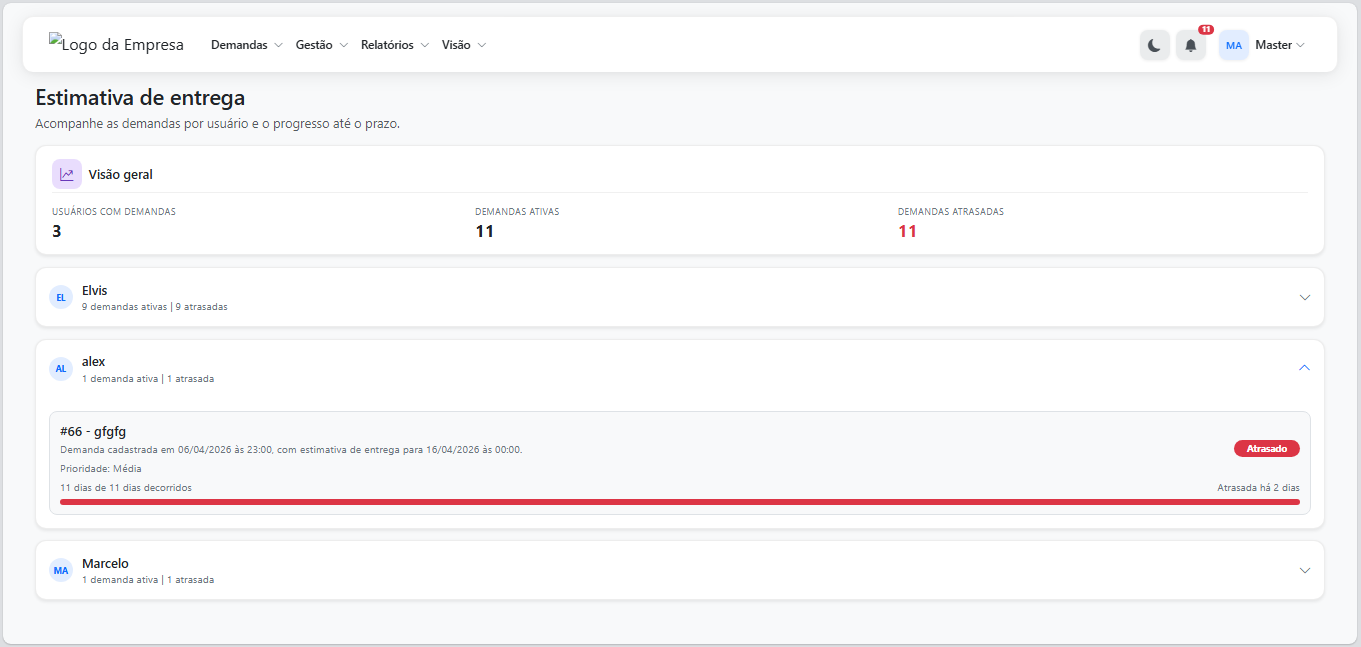Open the Gestão menu
Image resolution: width=1361 pixels, height=647 pixels.
pyautogui.click(x=321, y=45)
